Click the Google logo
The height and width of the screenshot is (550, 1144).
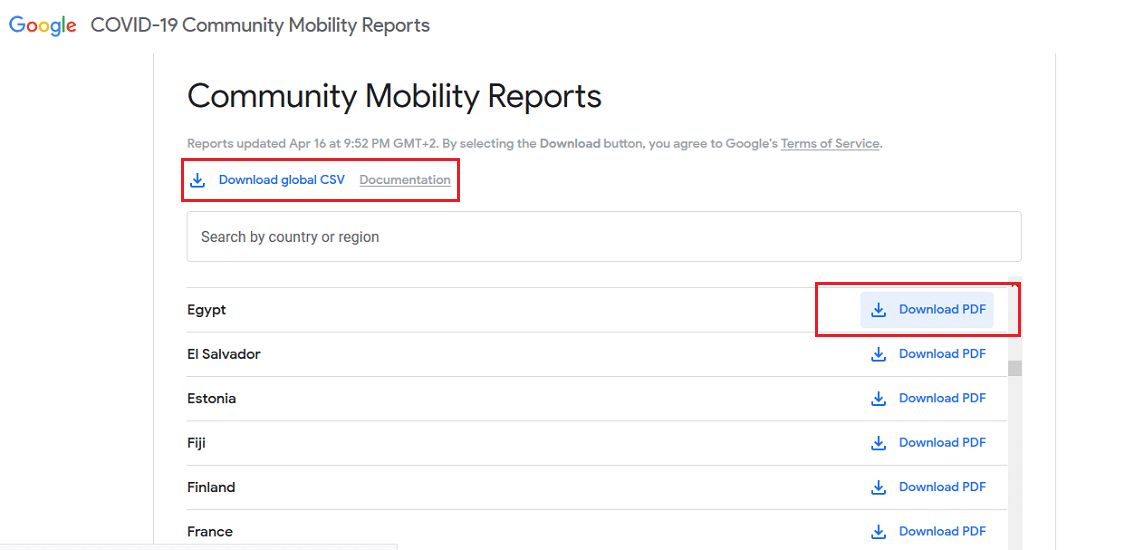pos(42,26)
